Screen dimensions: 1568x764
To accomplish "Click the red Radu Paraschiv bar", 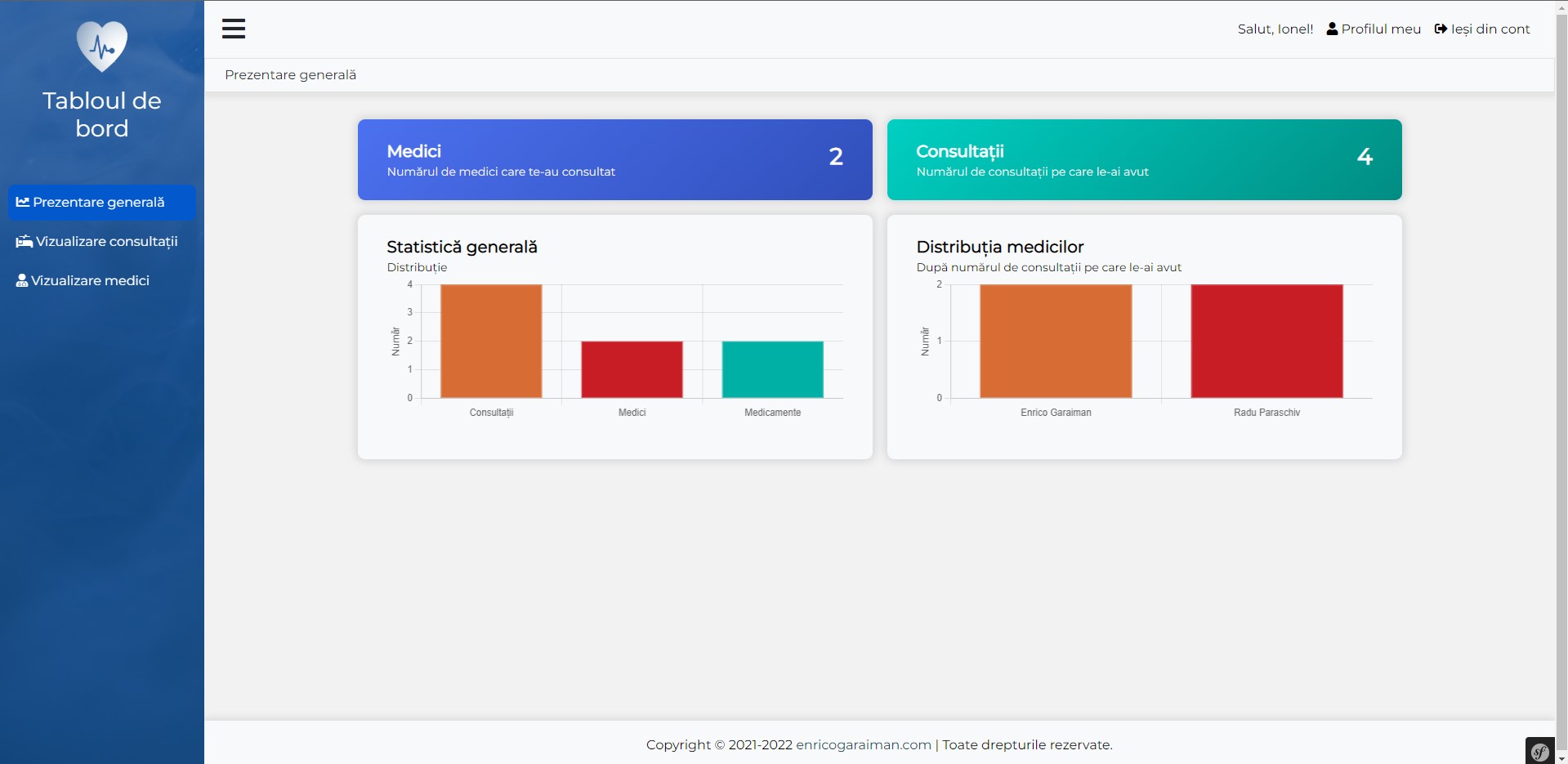I will (1266, 342).
